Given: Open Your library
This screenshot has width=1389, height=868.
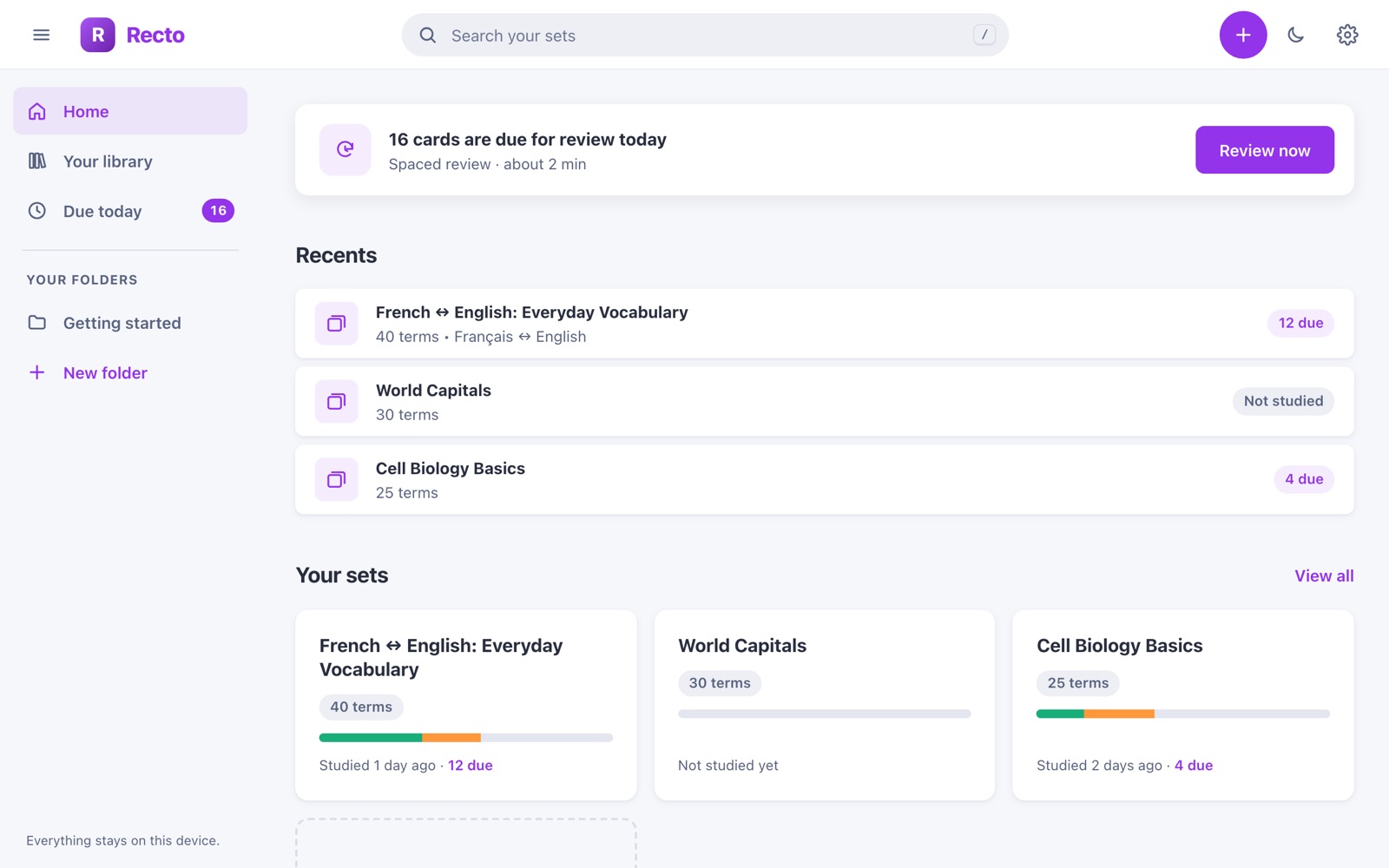Looking at the screenshot, I should tap(130, 161).
